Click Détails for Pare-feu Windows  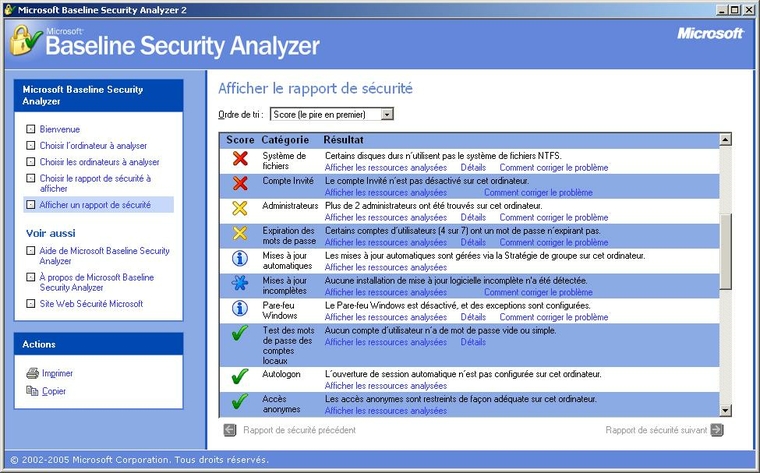pos(473,317)
